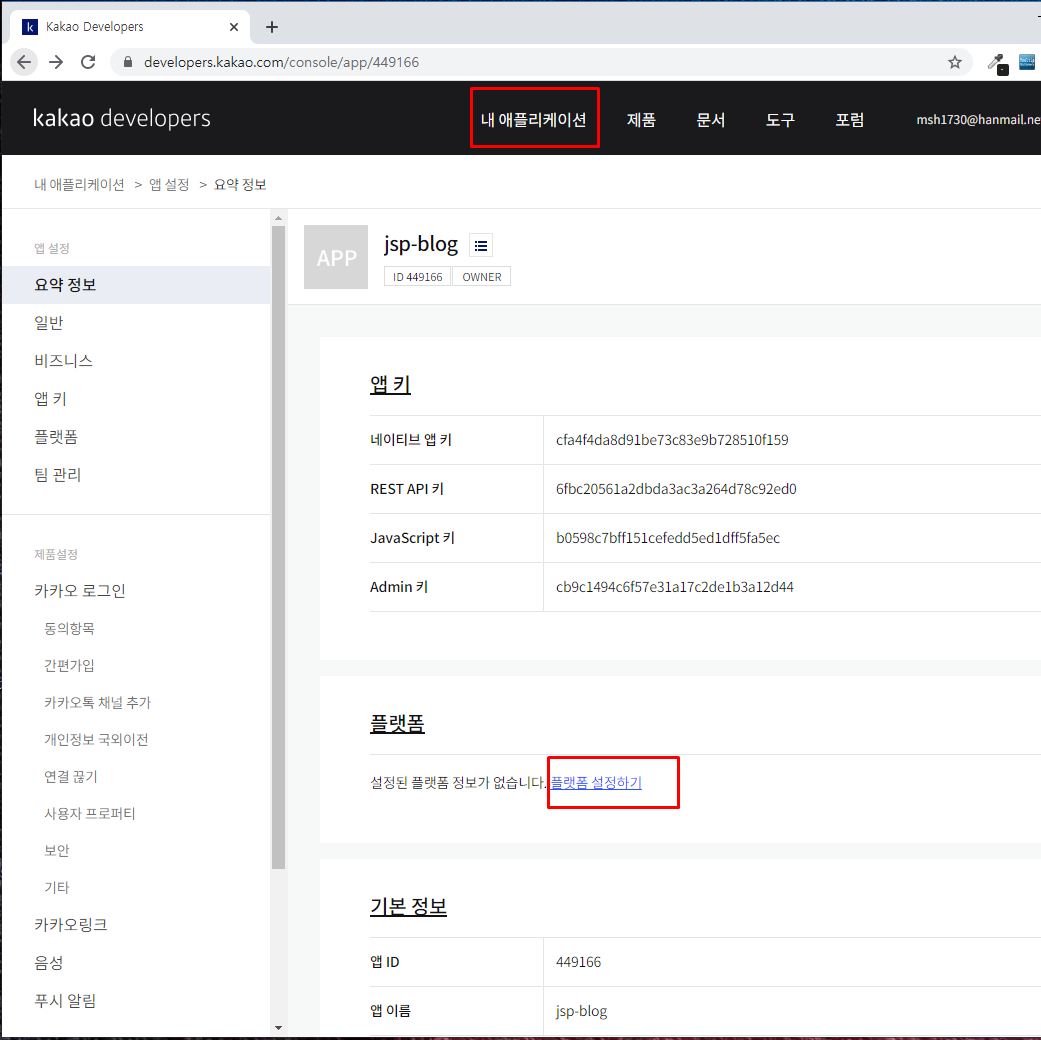
Task: Click the Admin key value cb9c1494…
Action: [x=675, y=588]
